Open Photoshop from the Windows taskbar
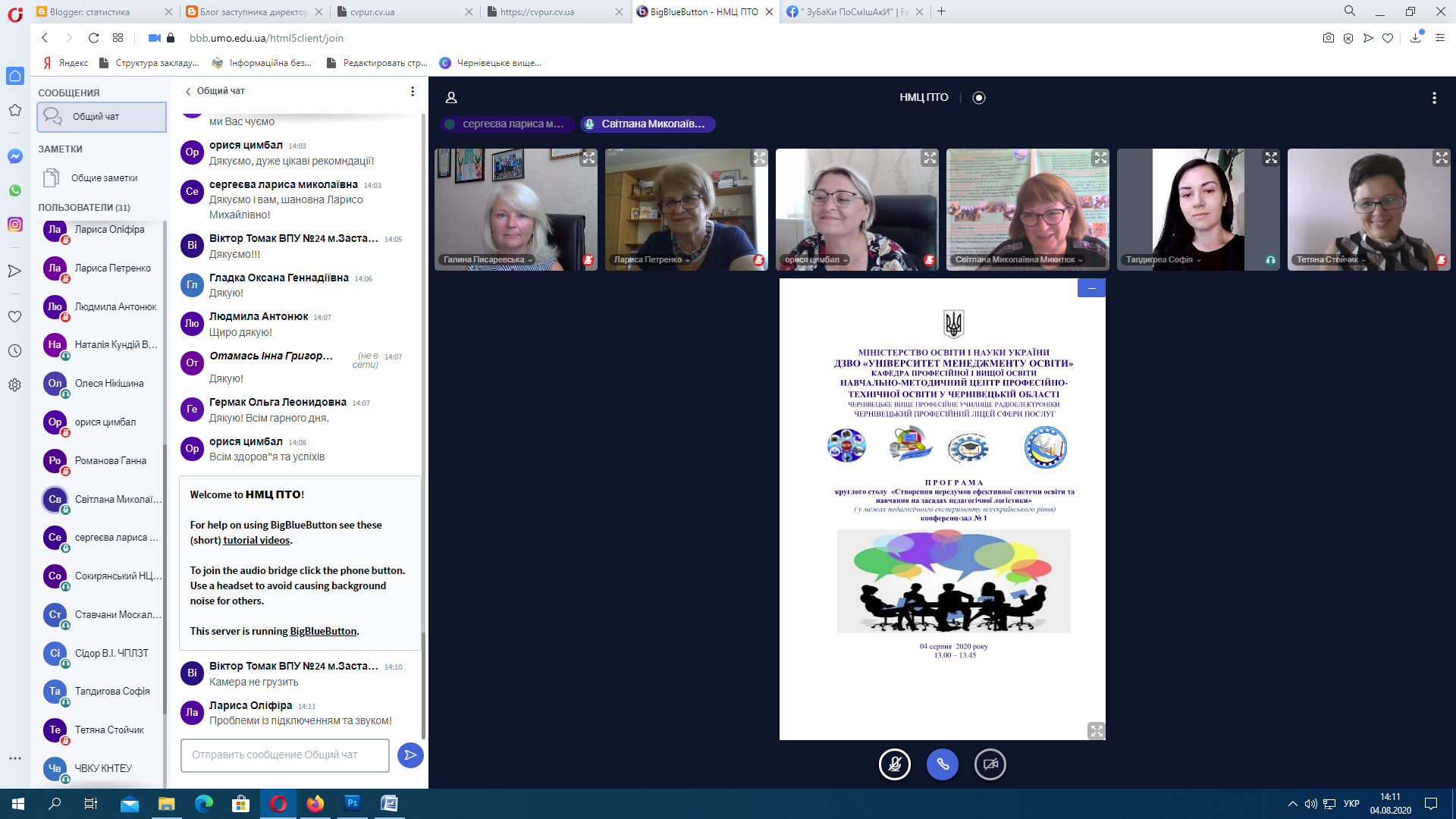Screen dimensions: 1456x819 click(x=353, y=804)
